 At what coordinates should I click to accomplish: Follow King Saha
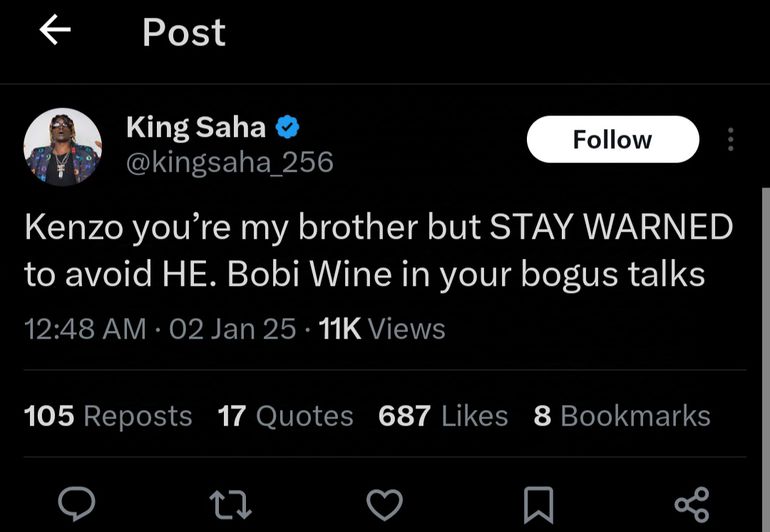[612, 139]
